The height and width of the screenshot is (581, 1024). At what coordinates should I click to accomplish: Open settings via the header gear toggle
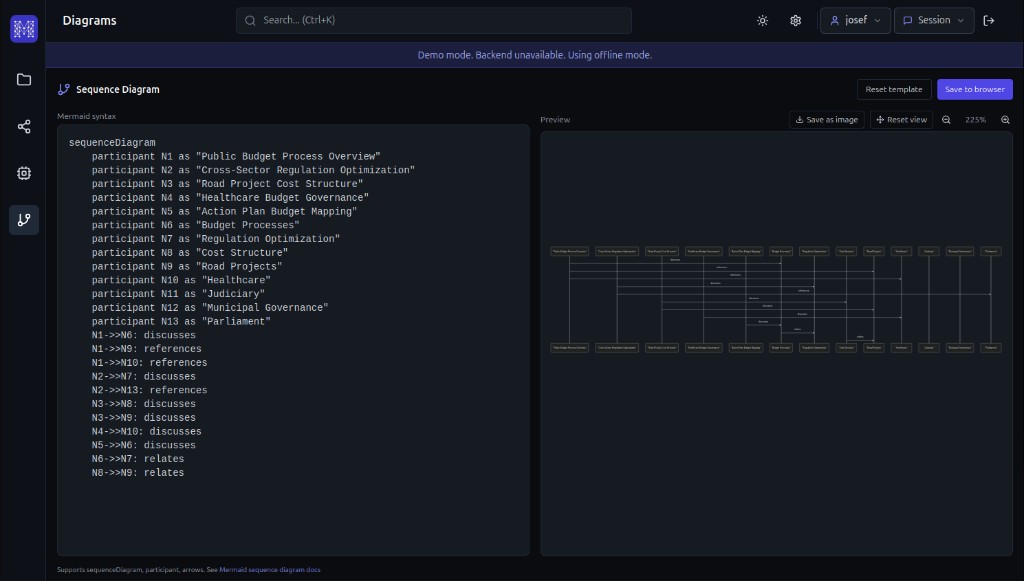[x=794, y=20]
